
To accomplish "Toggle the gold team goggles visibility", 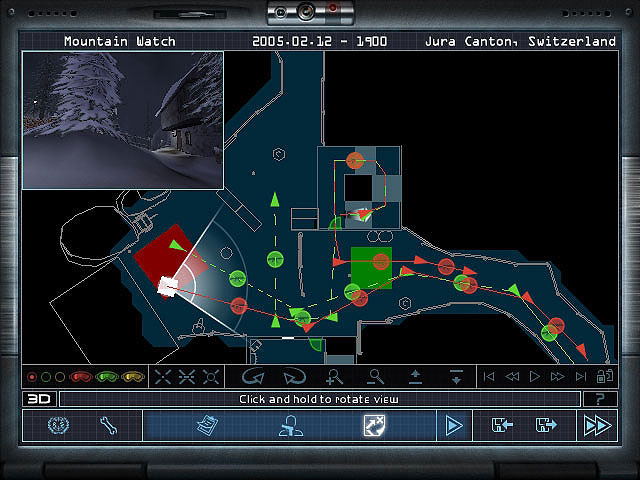I will 132,377.
